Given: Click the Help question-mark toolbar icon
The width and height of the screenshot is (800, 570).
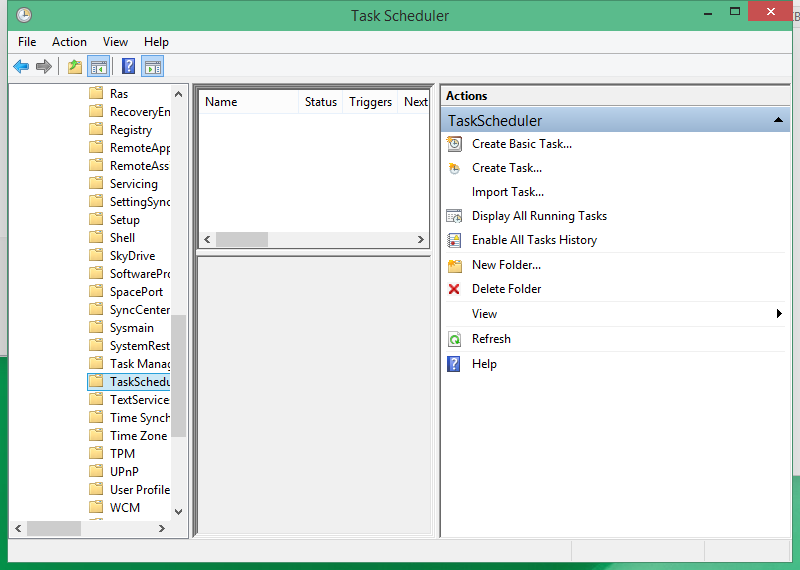Looking at the screenshot, I should pos(129,66).
